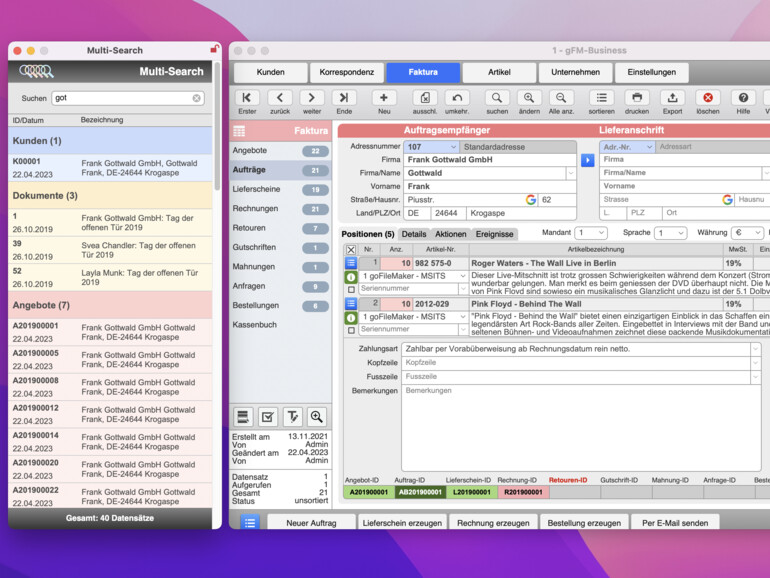Jump to first record with 'Erster'

[247, 98]
